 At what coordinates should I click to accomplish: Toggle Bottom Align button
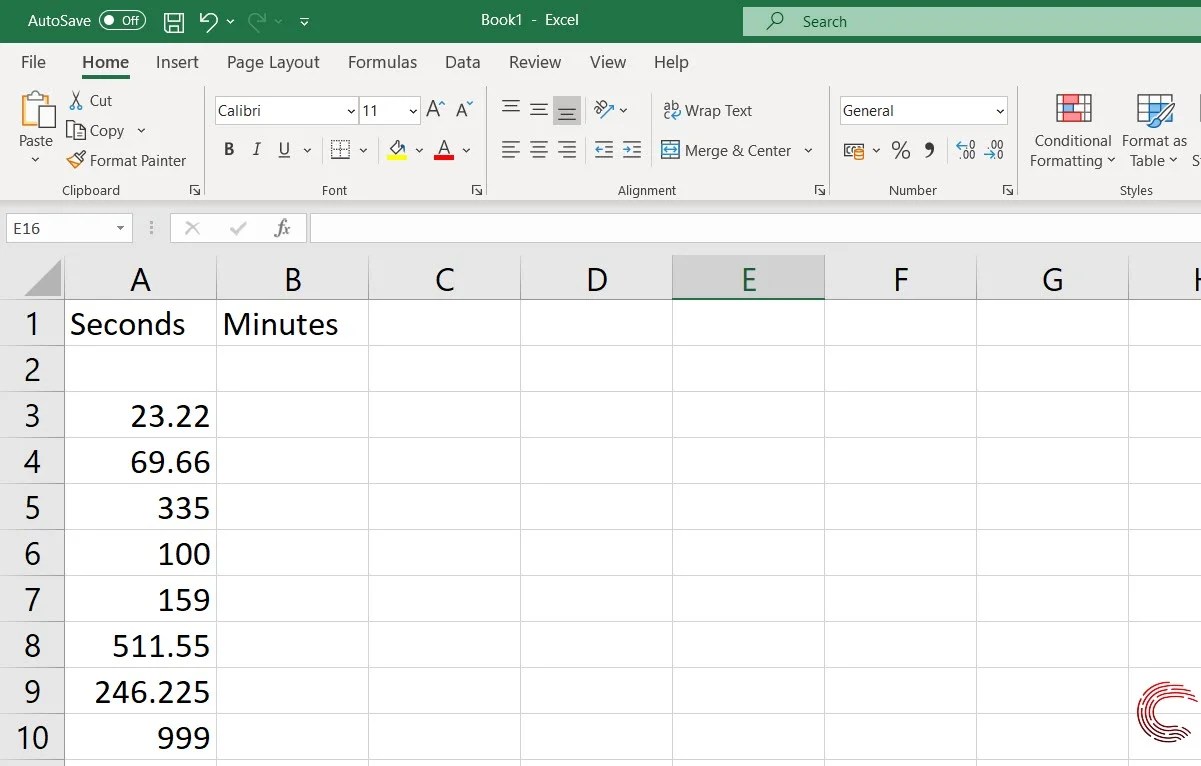[567, 110]
